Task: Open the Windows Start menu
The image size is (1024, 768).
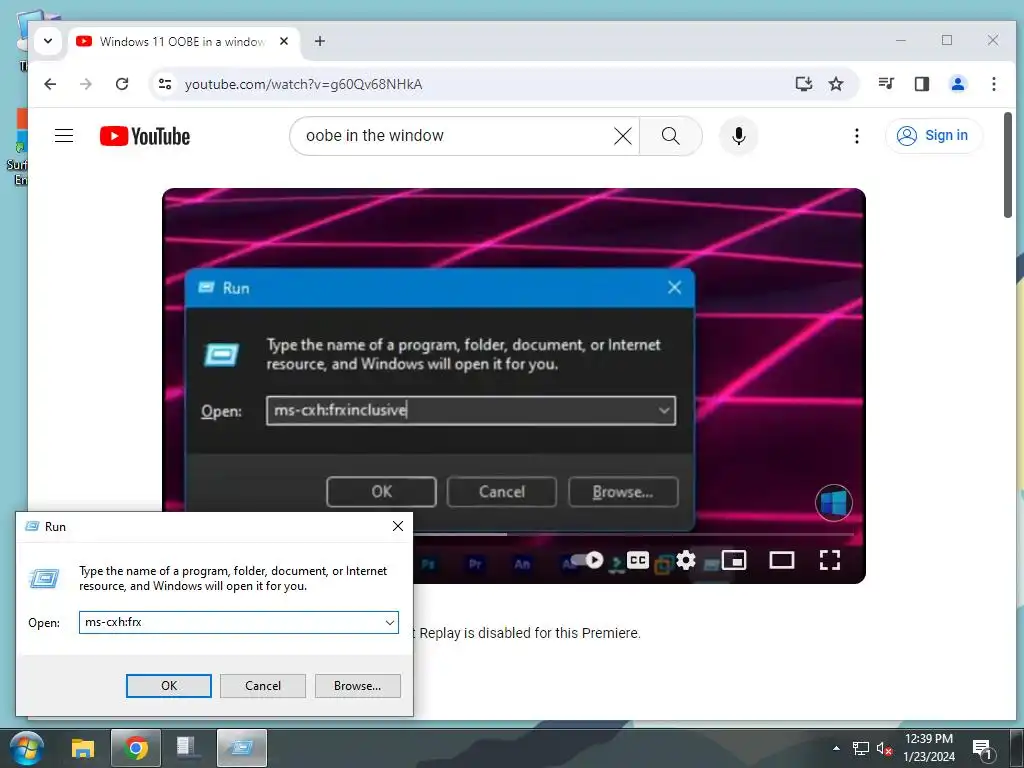Action: coord(27,748)
